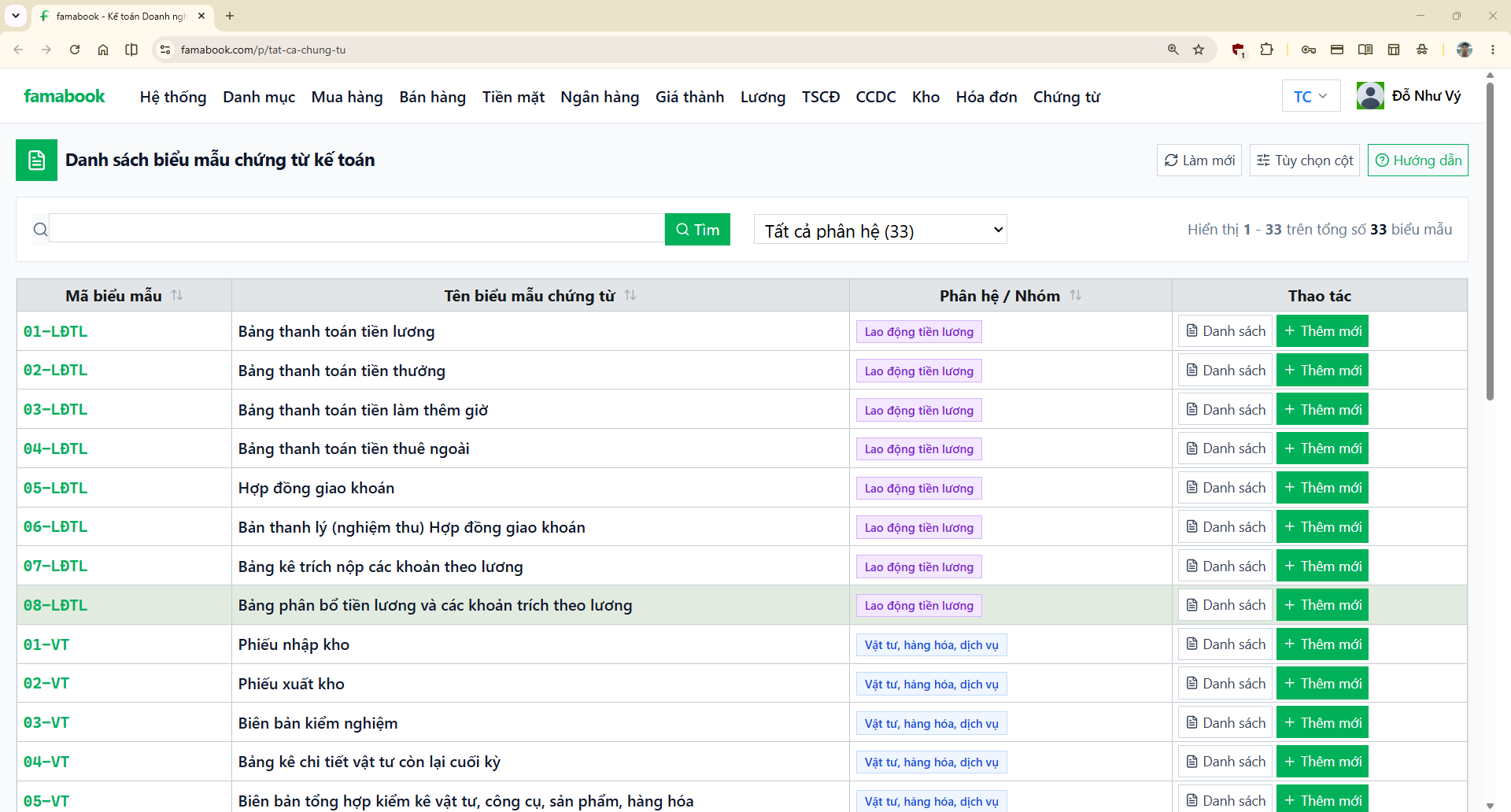Open Tùy chọn cột column options
Viewport: 1511px width, 812px height.
(x=1305, y=161)
